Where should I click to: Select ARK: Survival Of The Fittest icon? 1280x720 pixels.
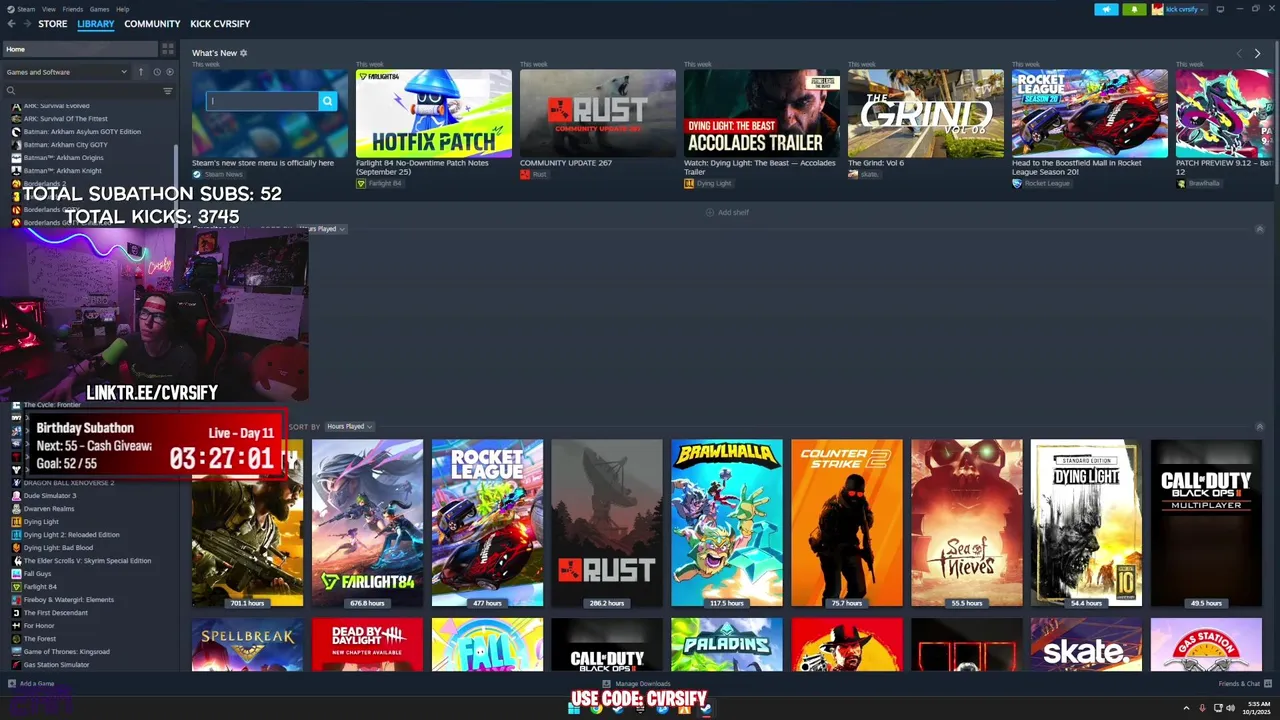pos(16,119)
